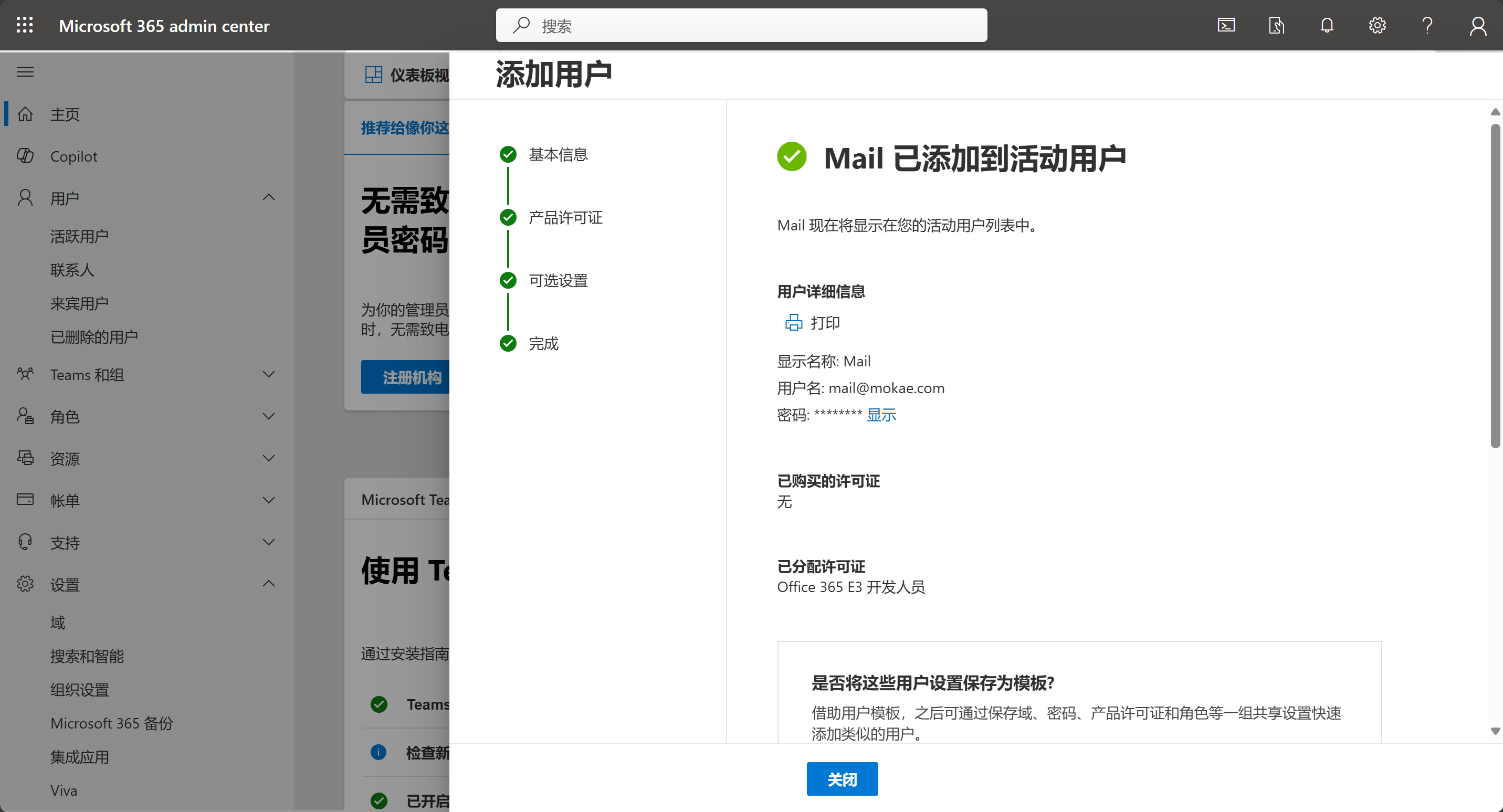
Task: Click the large green success checkmark
Action: [792, 157]
